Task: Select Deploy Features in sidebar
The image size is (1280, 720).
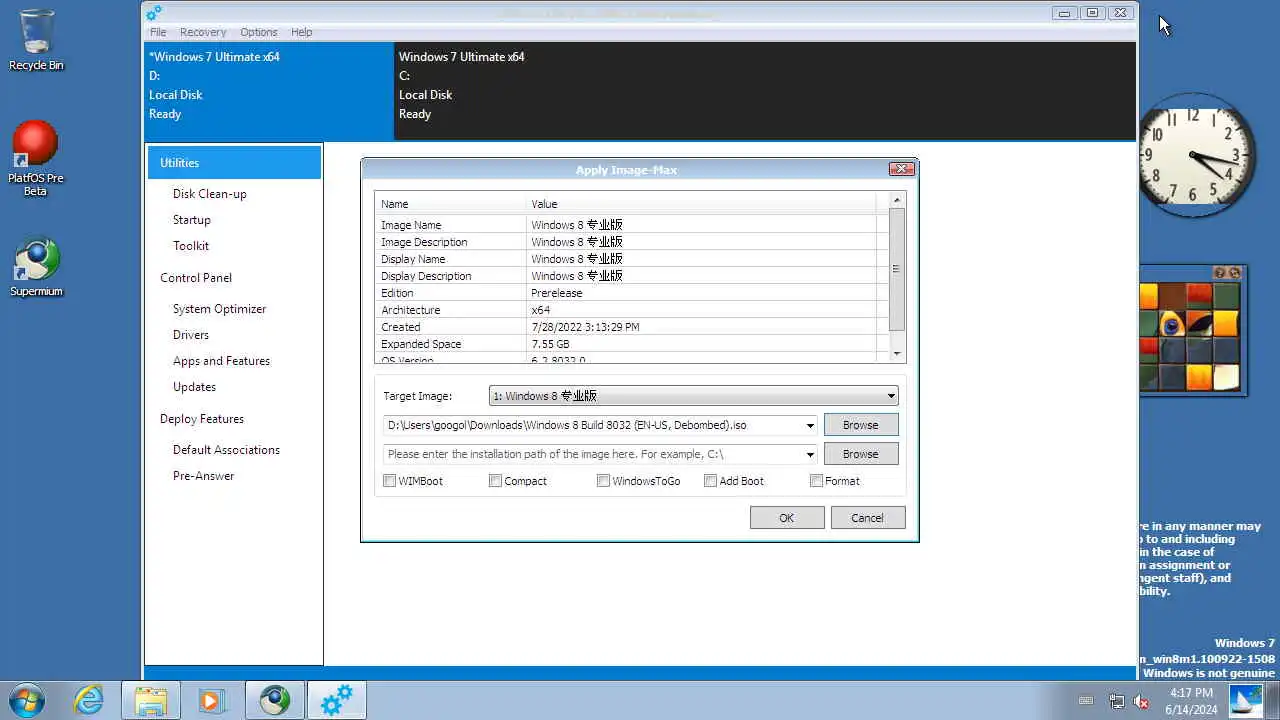Action: 202,419
